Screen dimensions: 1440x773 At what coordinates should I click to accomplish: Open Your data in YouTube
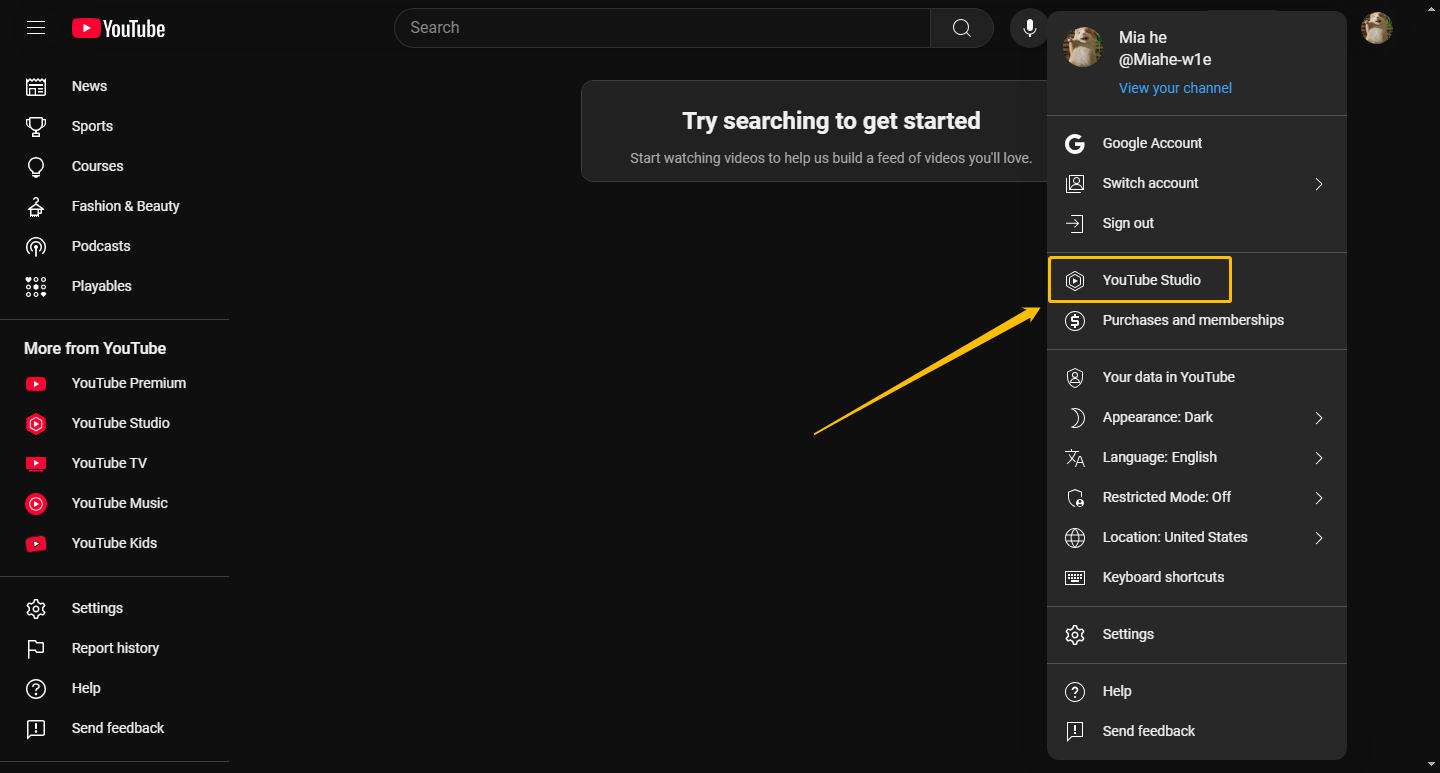[x=1197, y=377]
